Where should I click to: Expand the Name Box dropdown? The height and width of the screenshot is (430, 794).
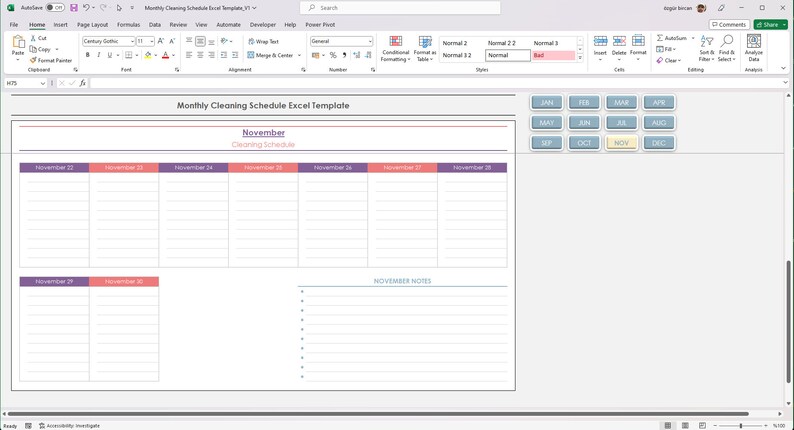[x=42, y=83]
